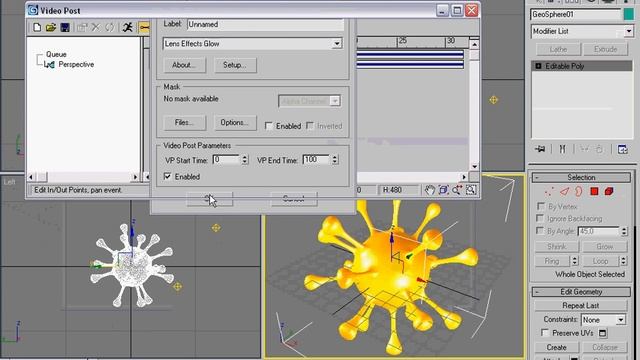Execute Sequence running man icon
Image resolution: width=640 pixels, height=360 pixels.
(x=127, y=27)
